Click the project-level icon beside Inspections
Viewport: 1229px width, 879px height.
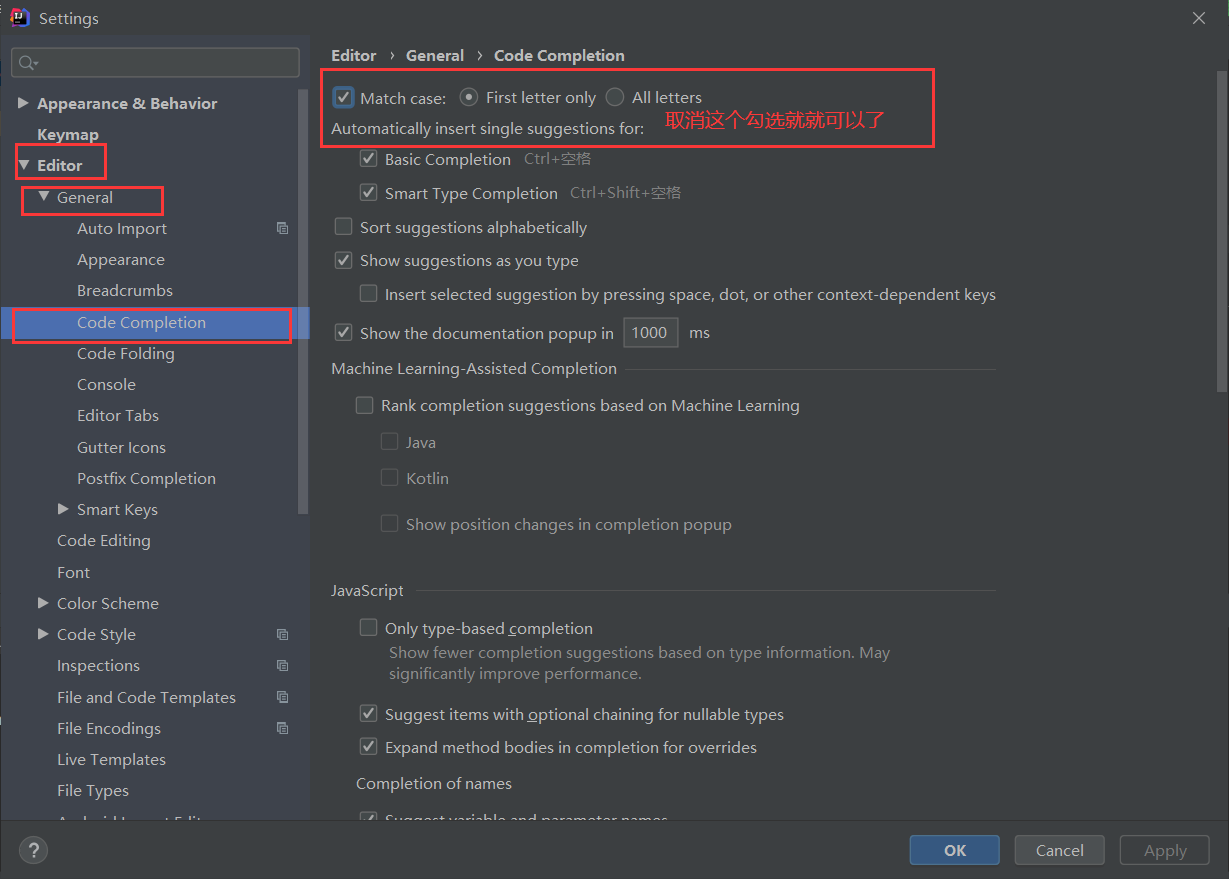(x=282, y=666)
